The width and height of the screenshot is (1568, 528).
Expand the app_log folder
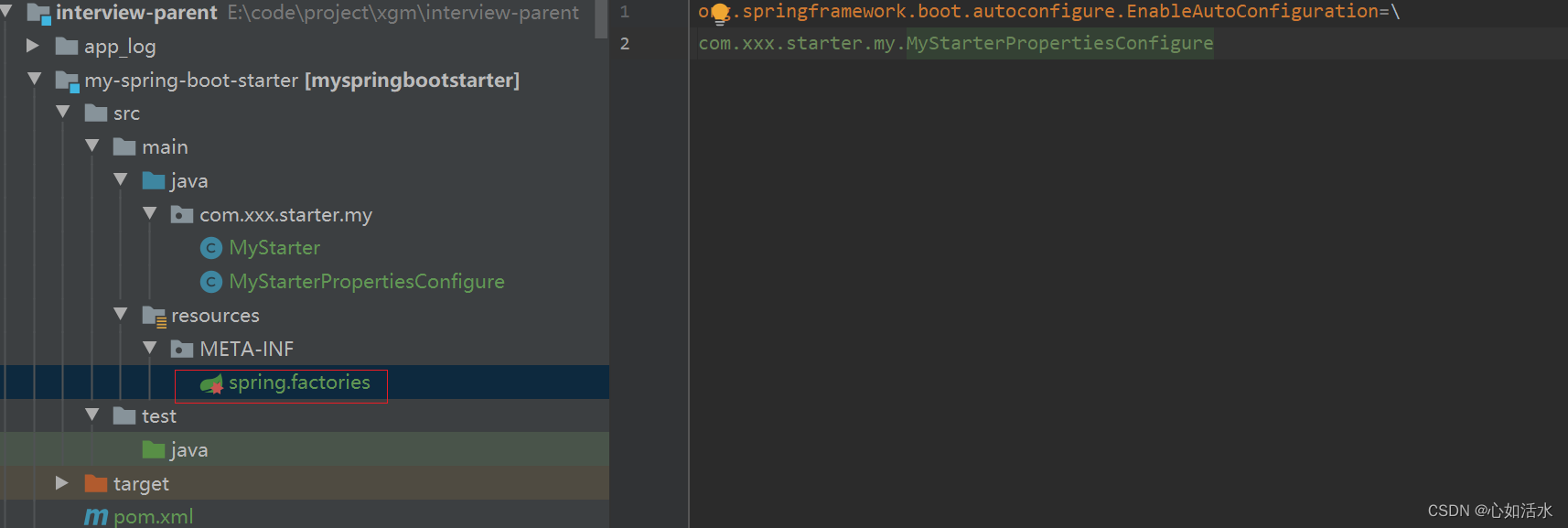tap(33, 45)
